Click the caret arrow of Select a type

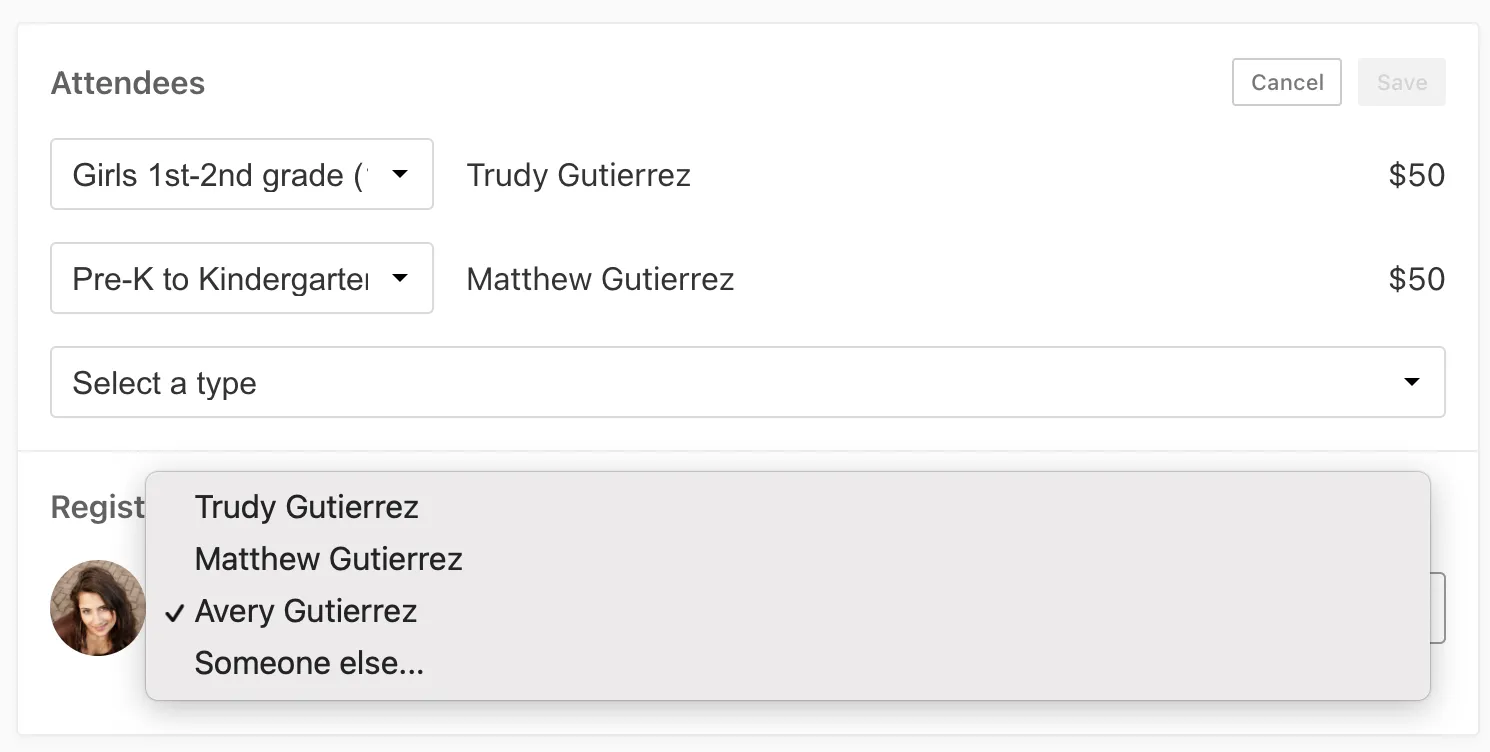click(1412, 382)
